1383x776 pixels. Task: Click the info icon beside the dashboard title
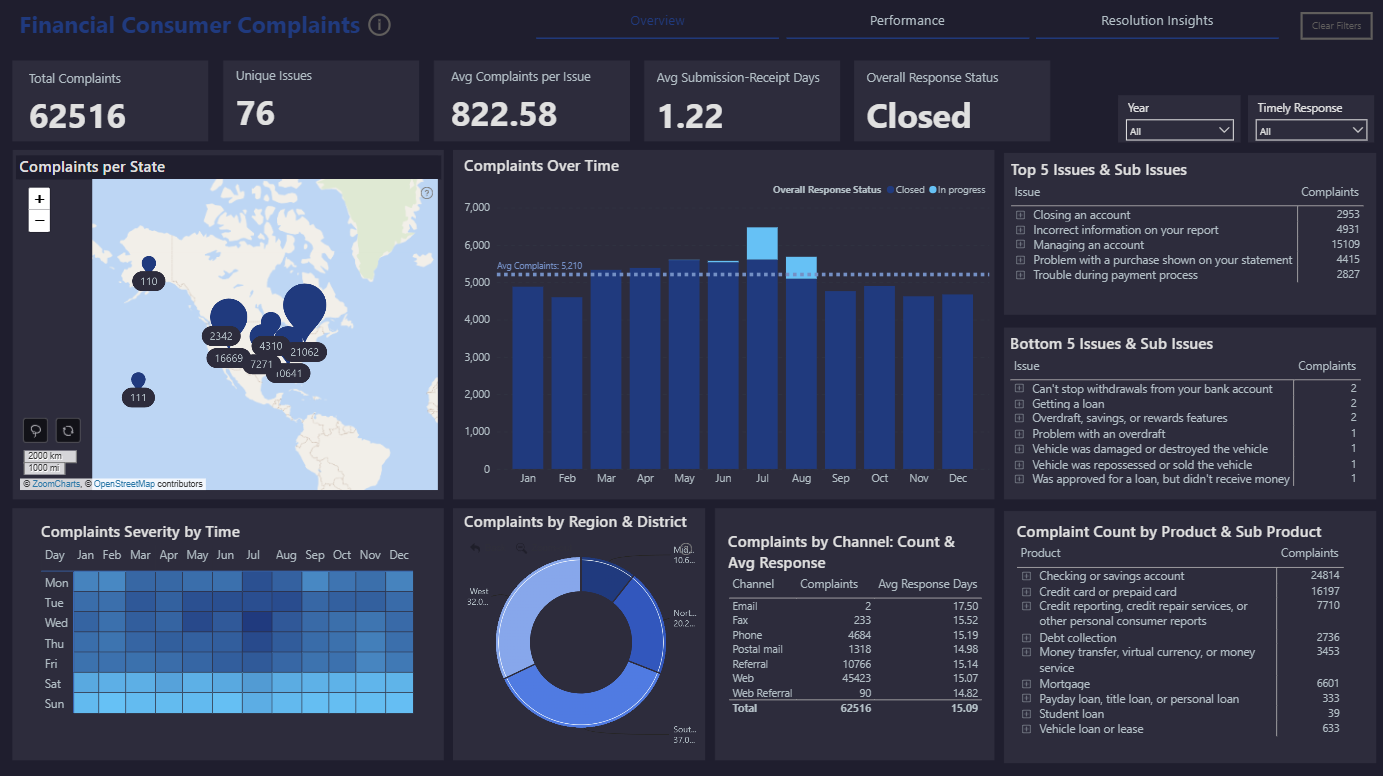pos(379,25)
